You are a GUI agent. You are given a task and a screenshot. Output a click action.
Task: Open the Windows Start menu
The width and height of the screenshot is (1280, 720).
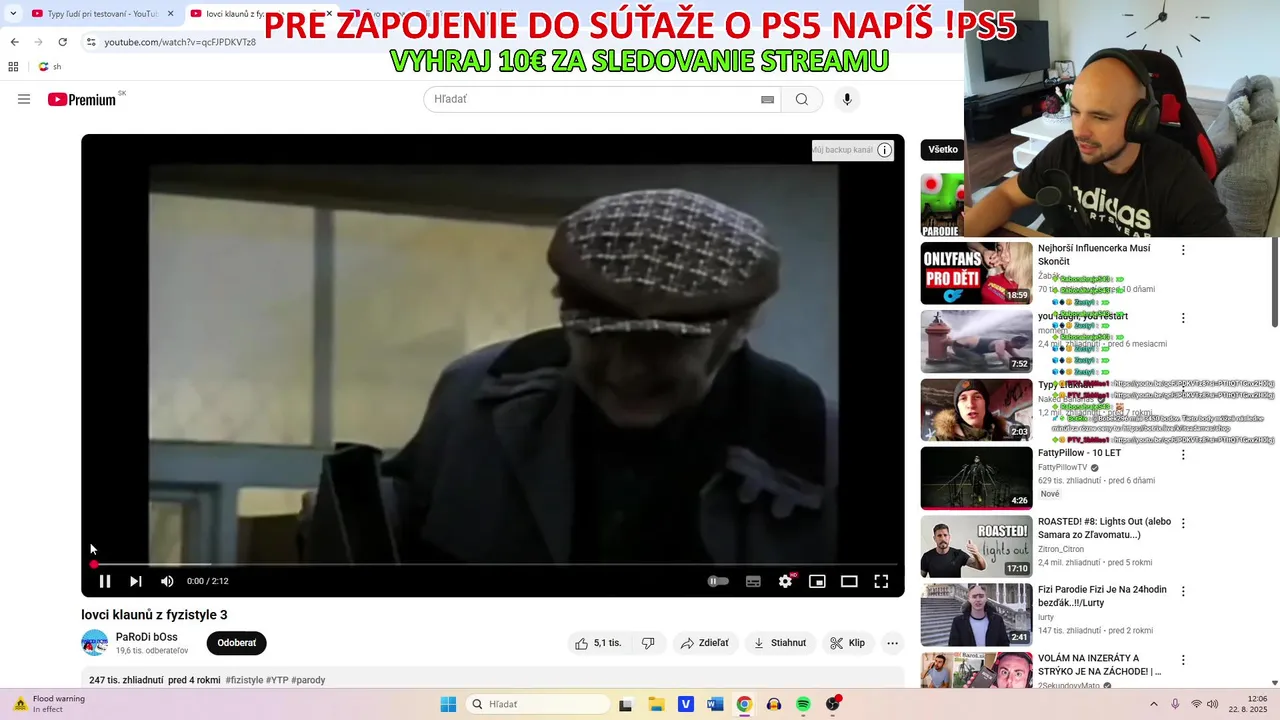[448, 704]
